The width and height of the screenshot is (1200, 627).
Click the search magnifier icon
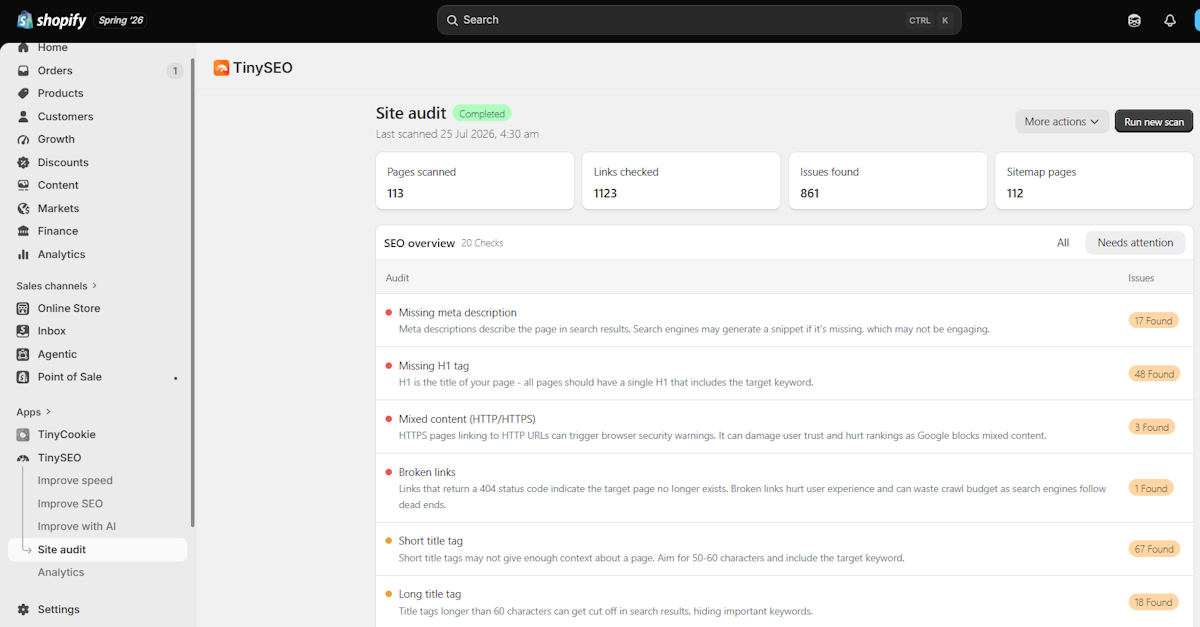pos(452,20)
